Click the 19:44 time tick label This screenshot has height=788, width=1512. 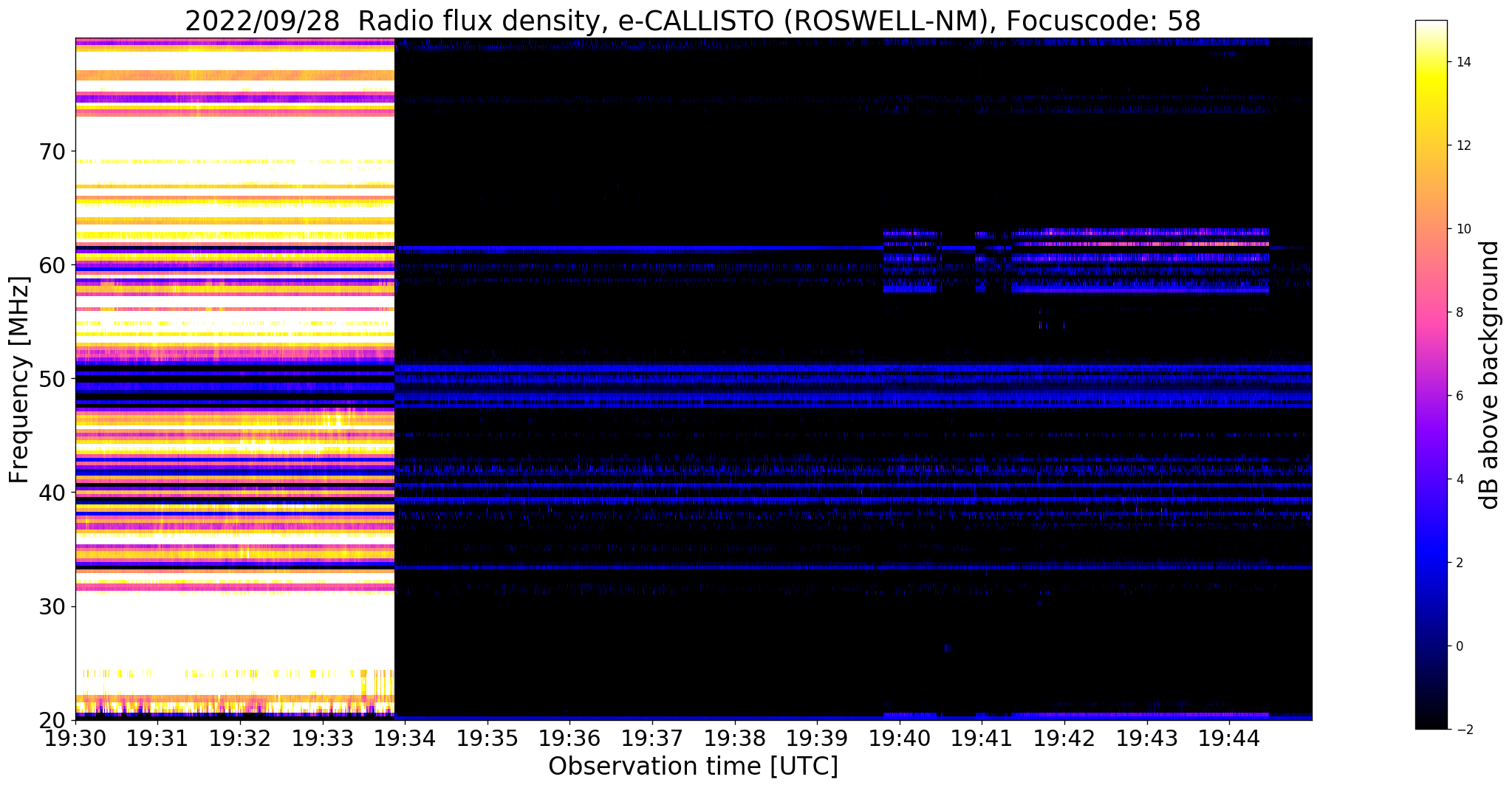click(1229, 737)
